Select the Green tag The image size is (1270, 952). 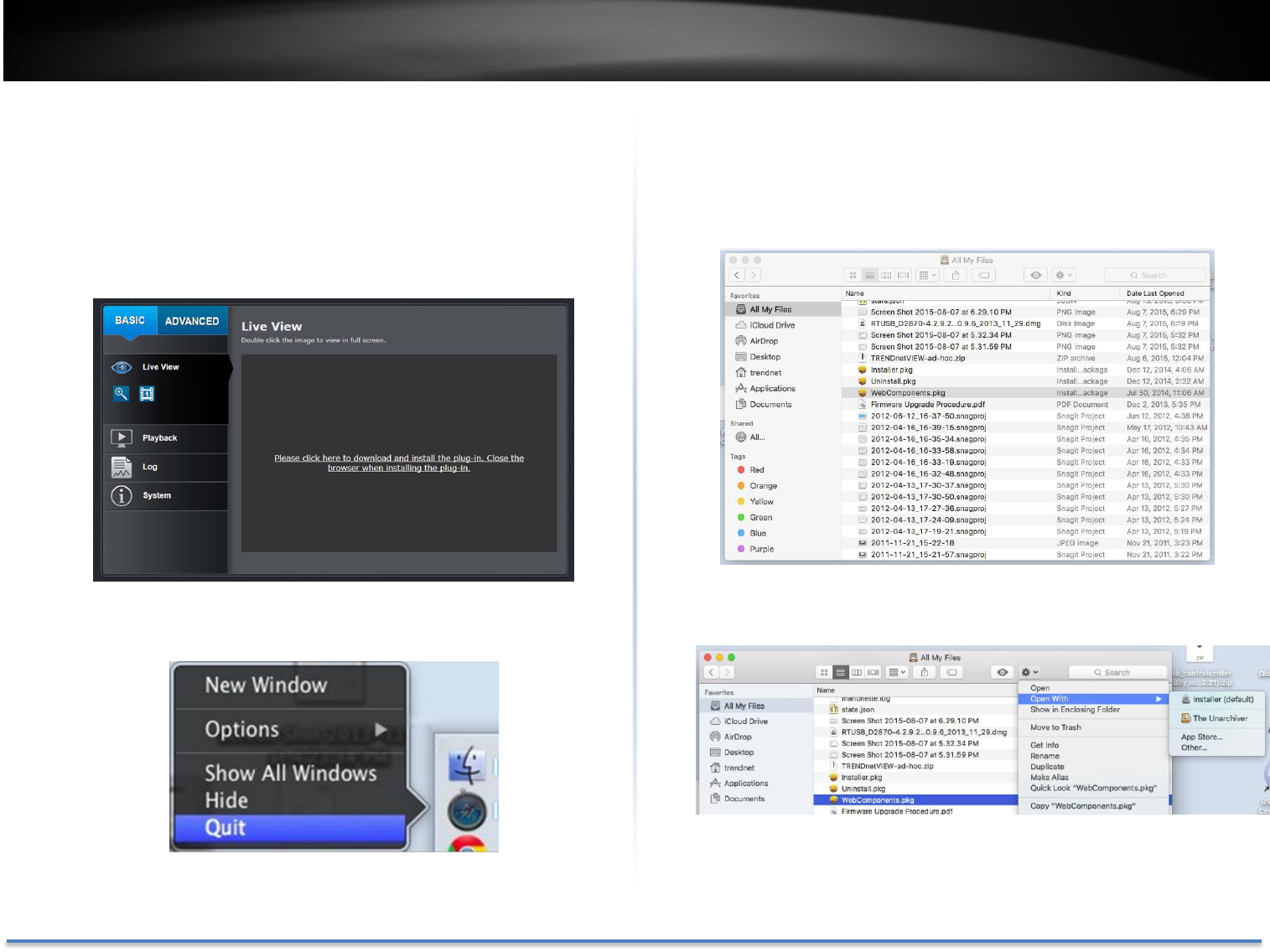pos(782,518)
